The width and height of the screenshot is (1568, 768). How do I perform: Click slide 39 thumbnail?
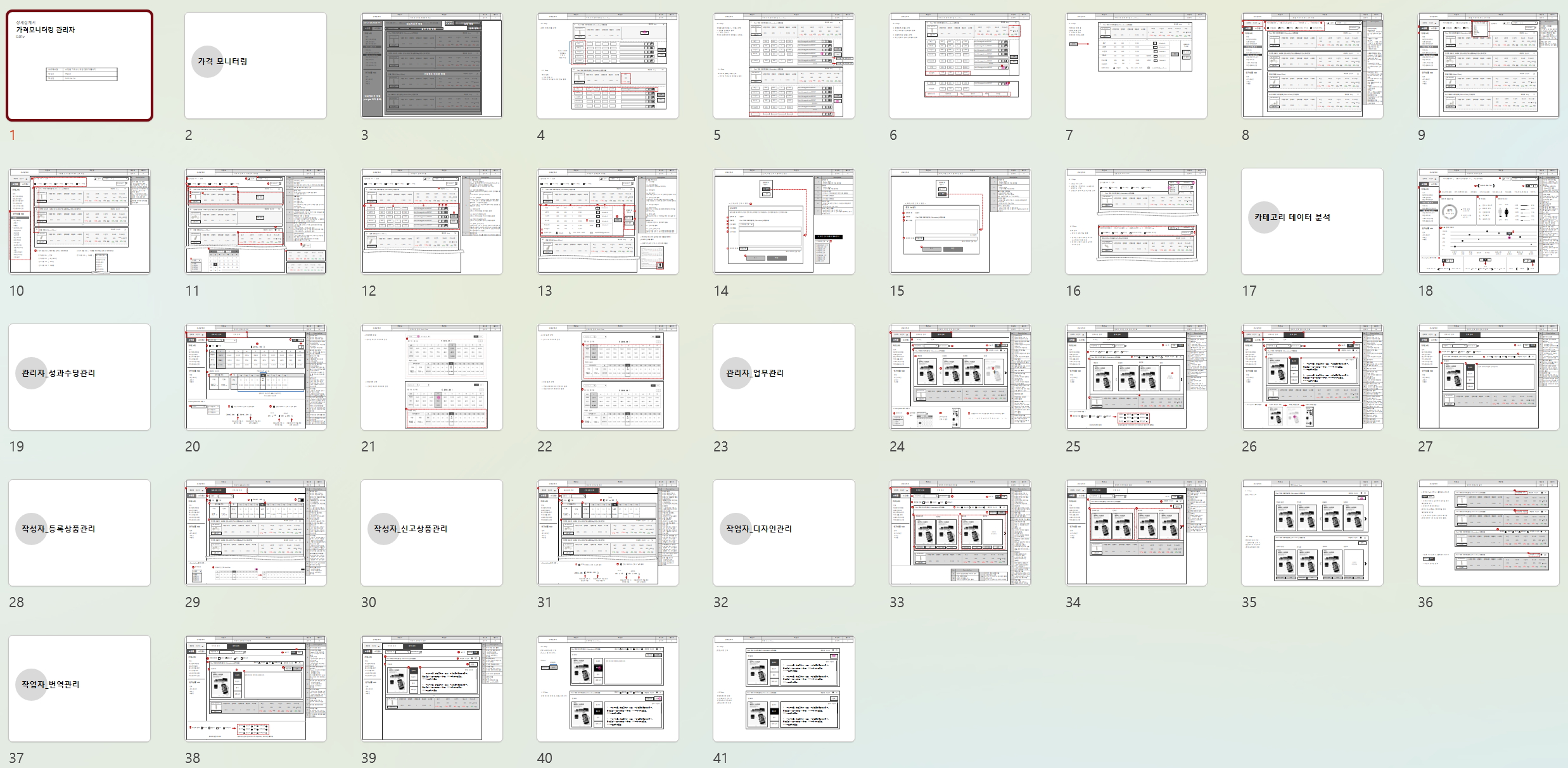(x=431, y=688)
